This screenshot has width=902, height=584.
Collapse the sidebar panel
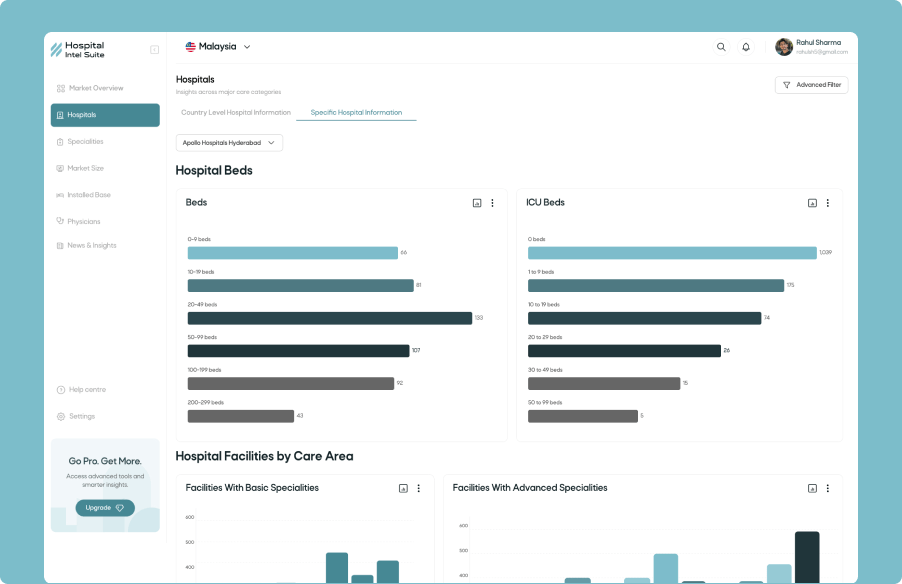[x=154, y=49]
